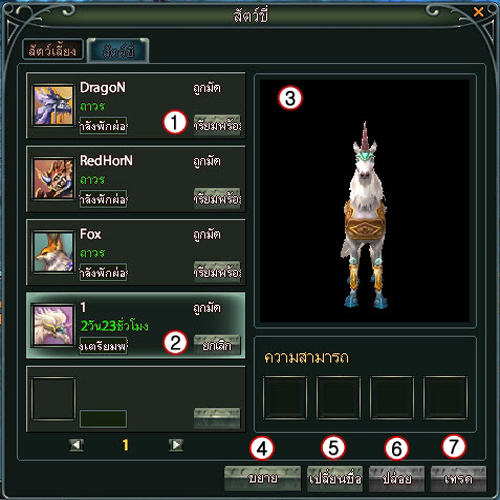The width and height of the screenshot is (500, 500).
Task: Select the Fox mount portrait icon
Action: point(53,252)
